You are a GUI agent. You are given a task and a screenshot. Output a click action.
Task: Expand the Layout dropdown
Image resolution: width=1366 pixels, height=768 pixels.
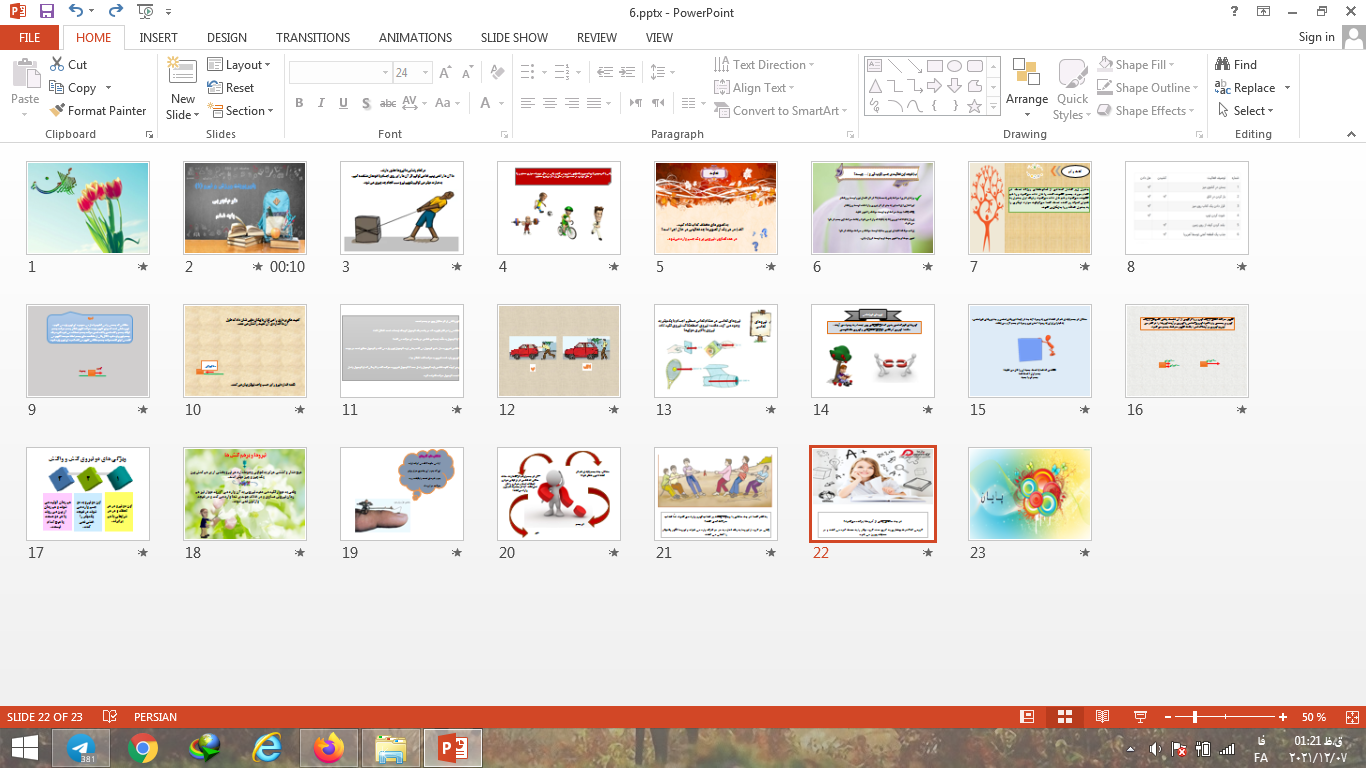pyautogui.click(x=240, y=64)
